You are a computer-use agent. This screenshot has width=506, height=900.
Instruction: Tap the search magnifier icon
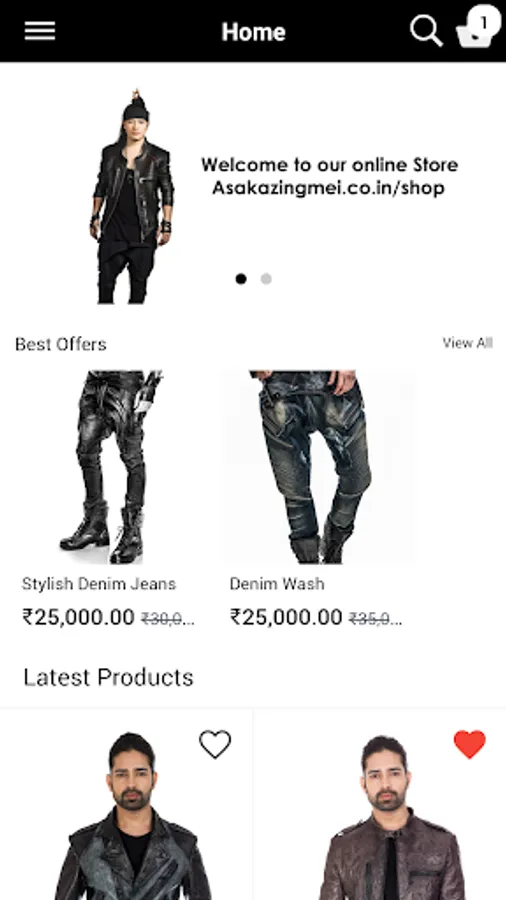tap(426, 30)
